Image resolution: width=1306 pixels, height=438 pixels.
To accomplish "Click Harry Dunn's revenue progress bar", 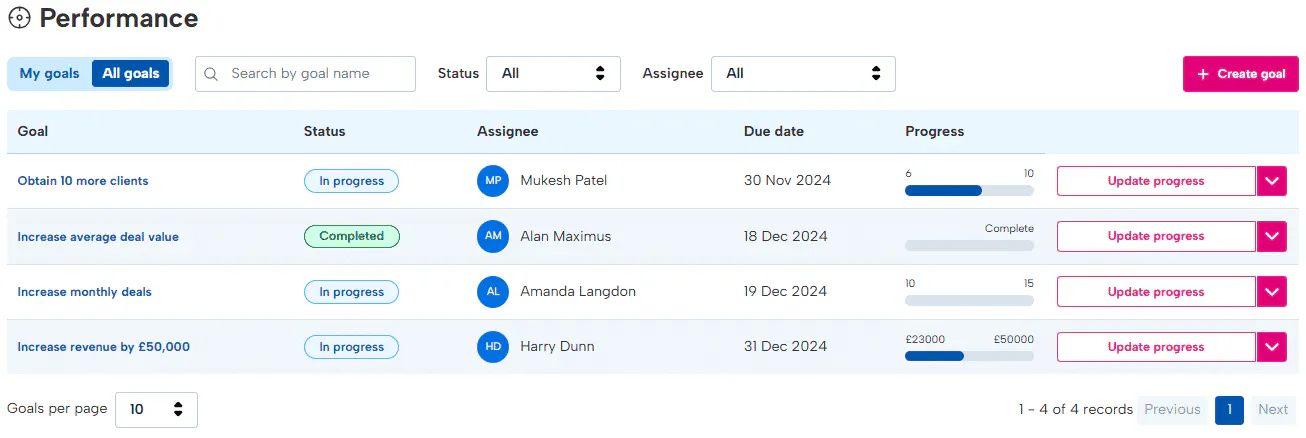I will pos(969,355).
